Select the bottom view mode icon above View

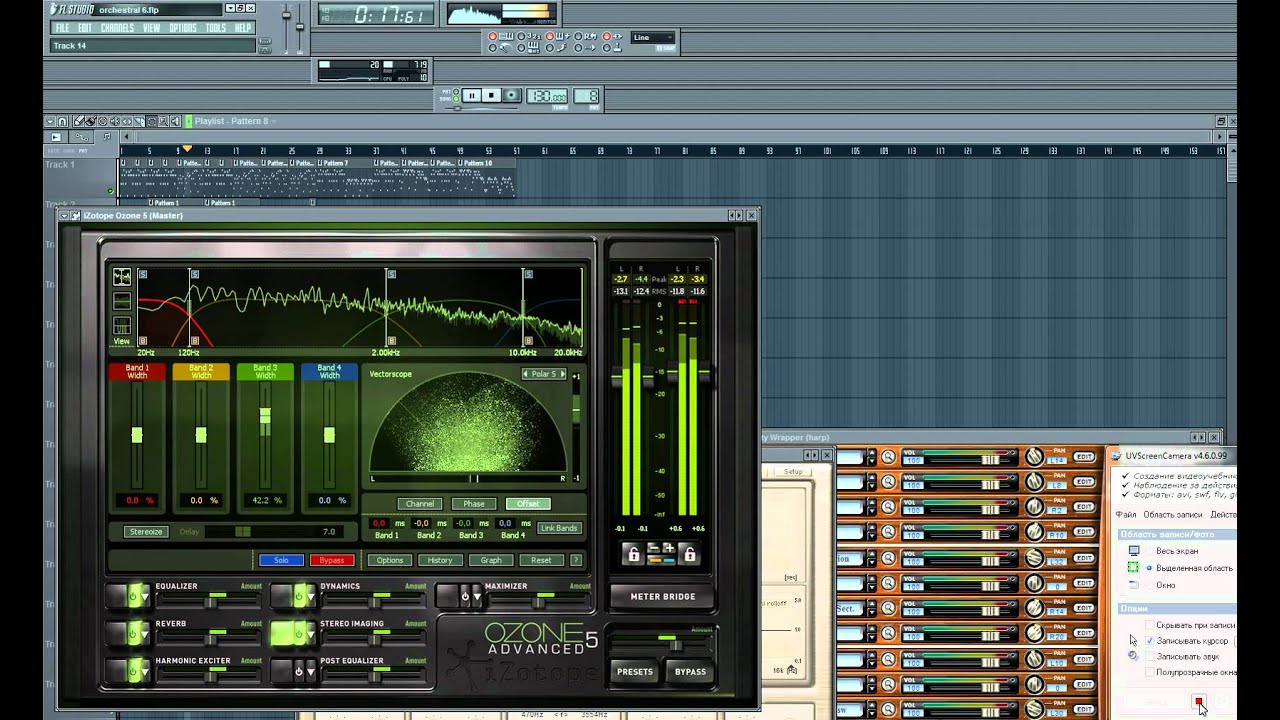122,325
